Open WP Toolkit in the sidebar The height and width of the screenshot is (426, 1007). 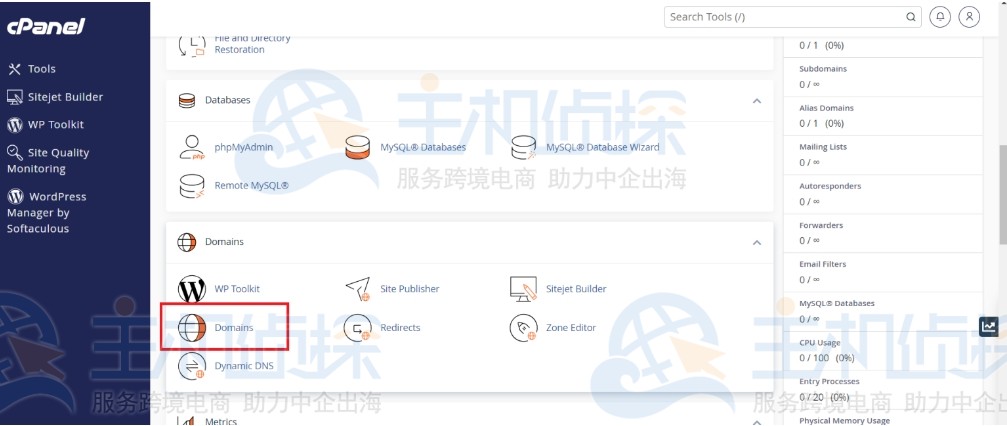click(x=55, y=125)
